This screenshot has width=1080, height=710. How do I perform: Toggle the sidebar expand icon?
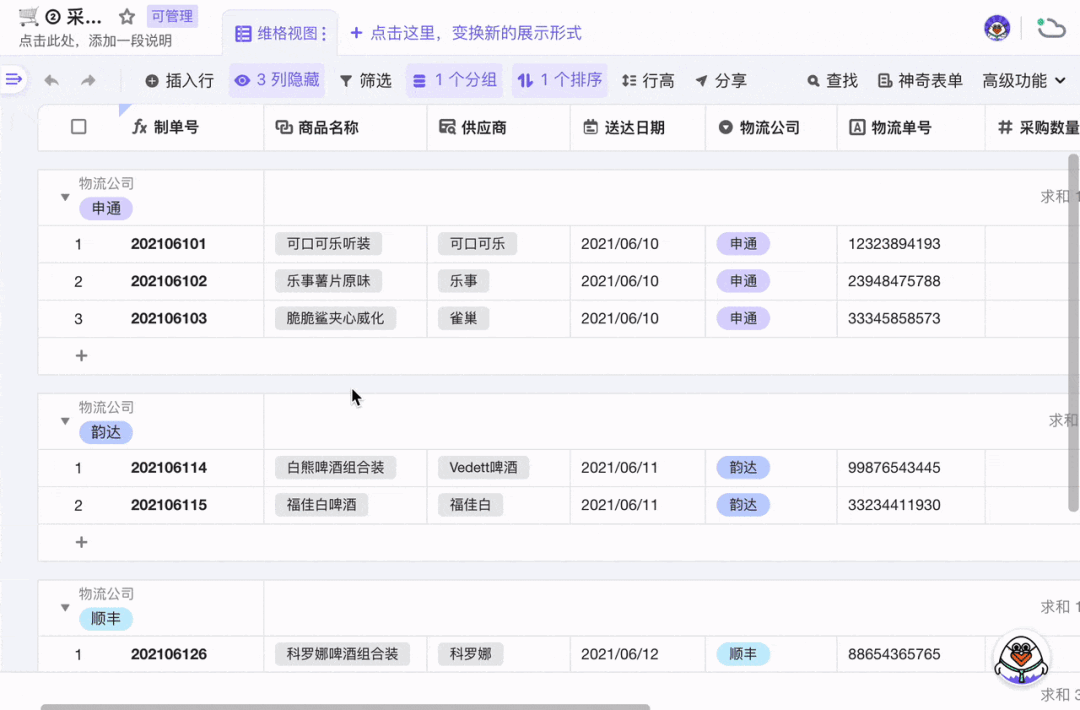(14, 80)
